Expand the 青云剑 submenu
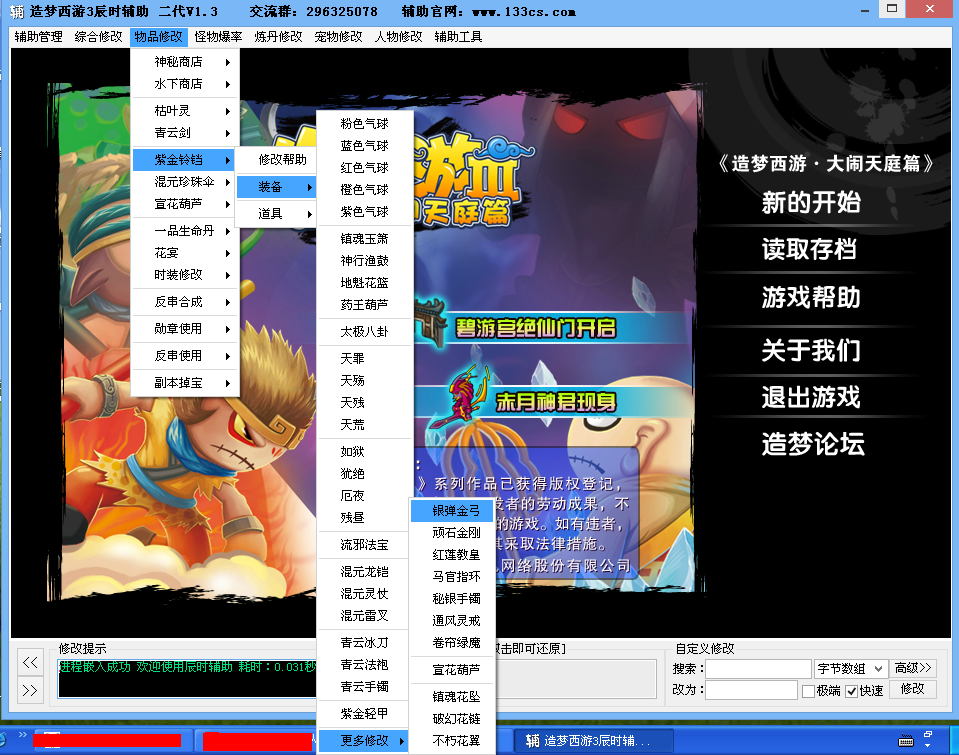This screenshot has height=755, width=959. click(185, 133)
